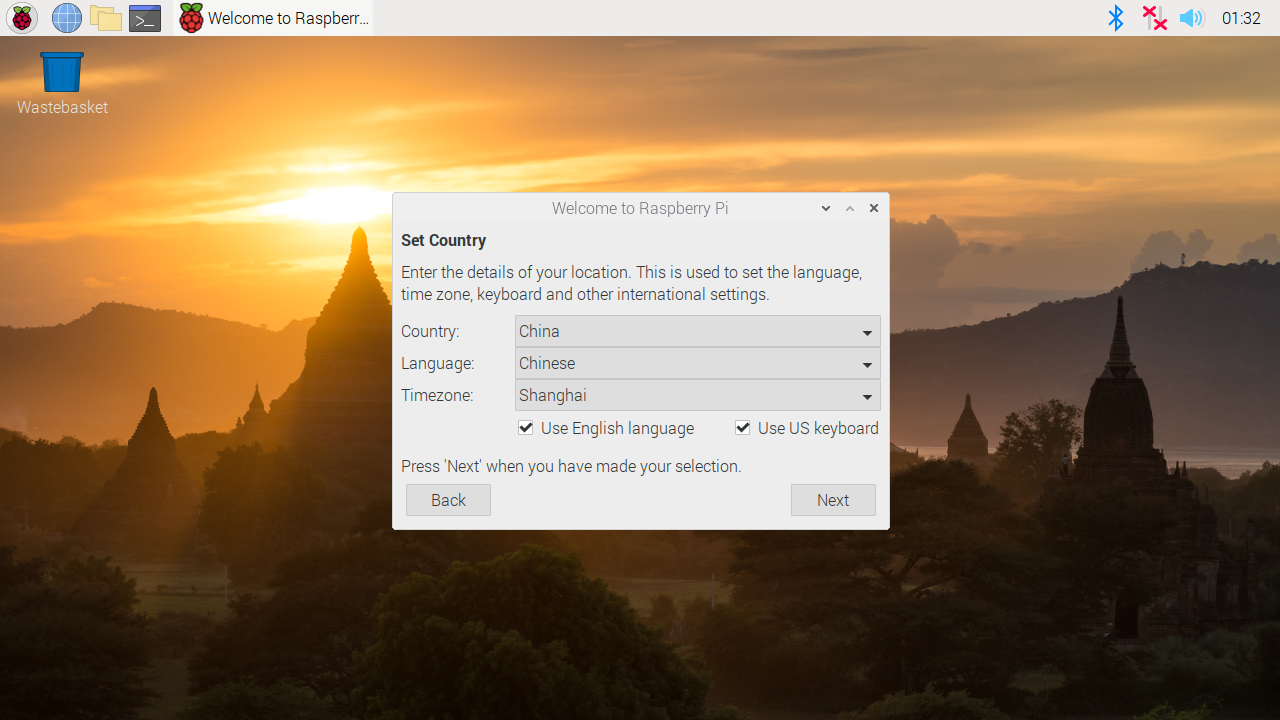Expand the Language dropdown showing Chinese
This screenshot has height=720, width=1280.
click(x=697, y=363)
